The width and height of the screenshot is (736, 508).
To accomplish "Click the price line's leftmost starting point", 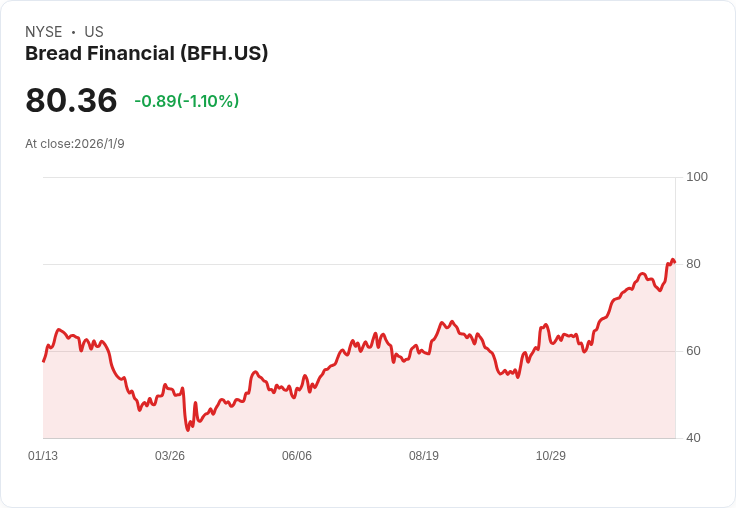I will click(44, 361).
